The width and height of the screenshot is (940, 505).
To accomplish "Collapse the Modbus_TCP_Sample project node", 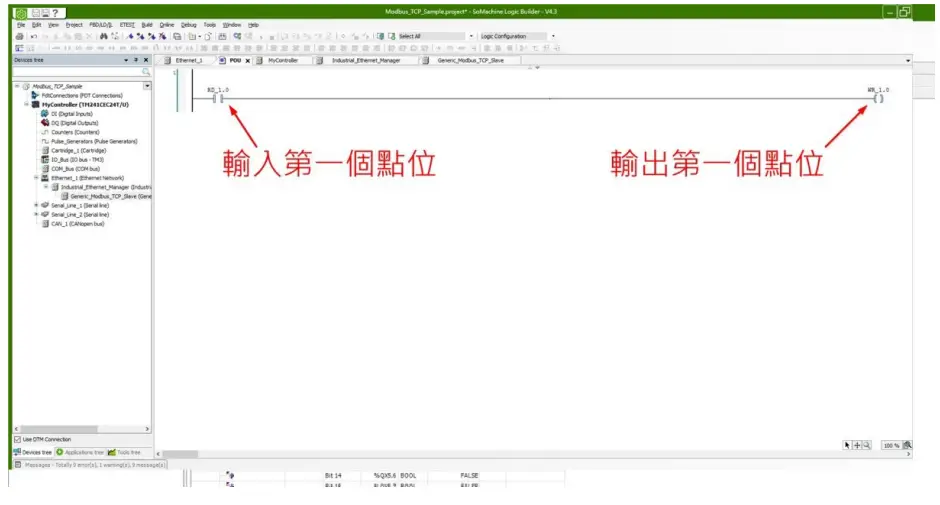I will point(17,86).
